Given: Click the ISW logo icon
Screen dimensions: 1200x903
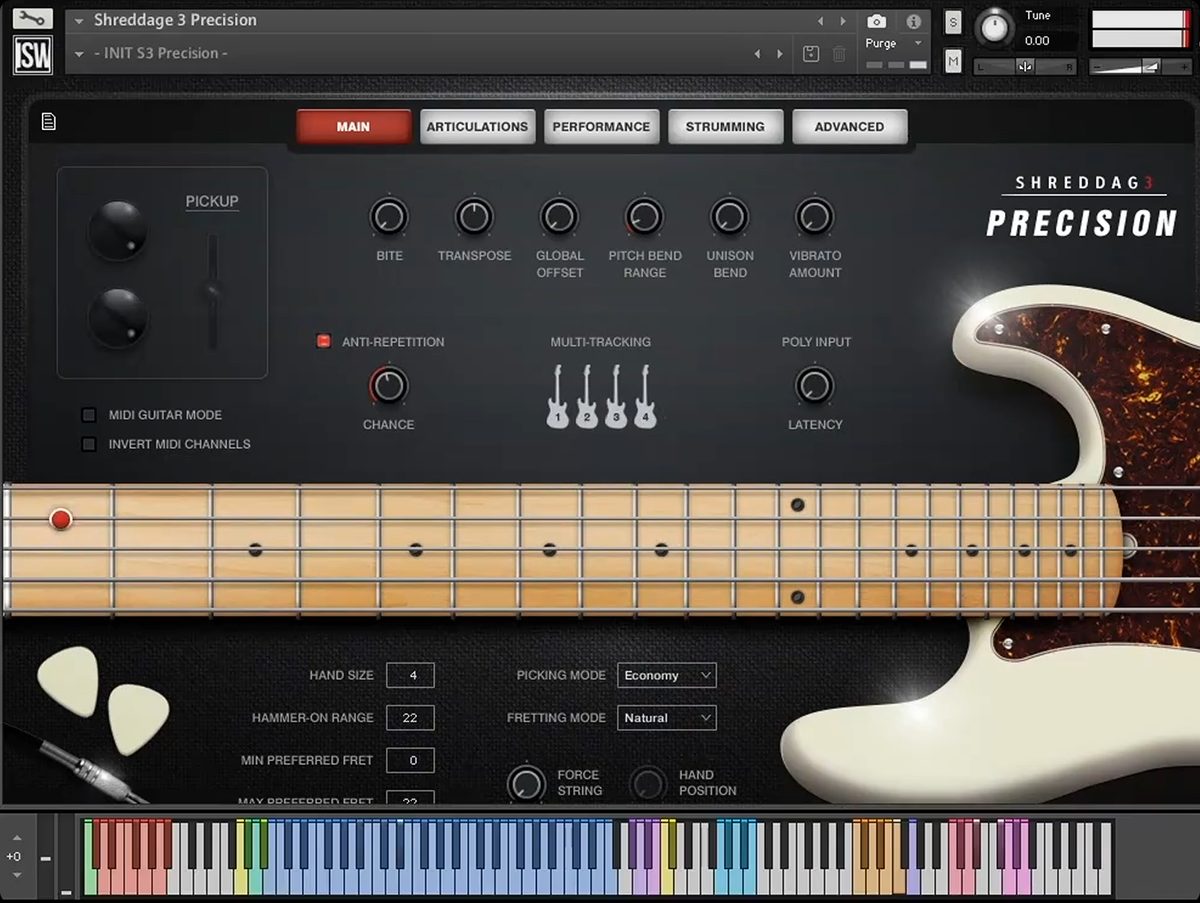Looking at the screenshot, I should coord(33,56).
